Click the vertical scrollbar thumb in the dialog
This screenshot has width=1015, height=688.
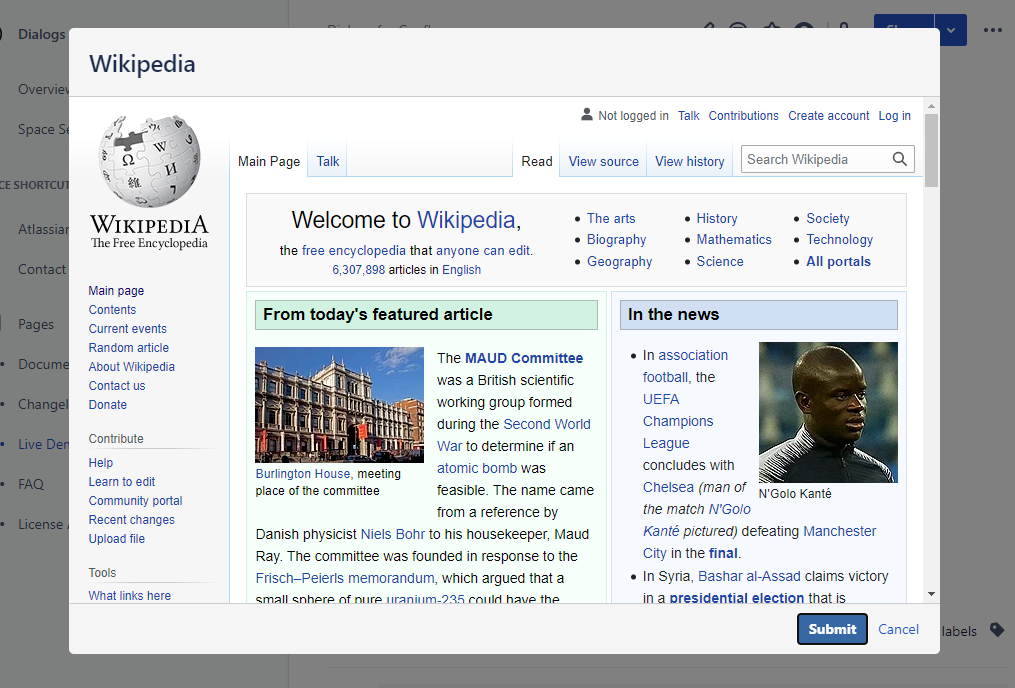point(931,150)
